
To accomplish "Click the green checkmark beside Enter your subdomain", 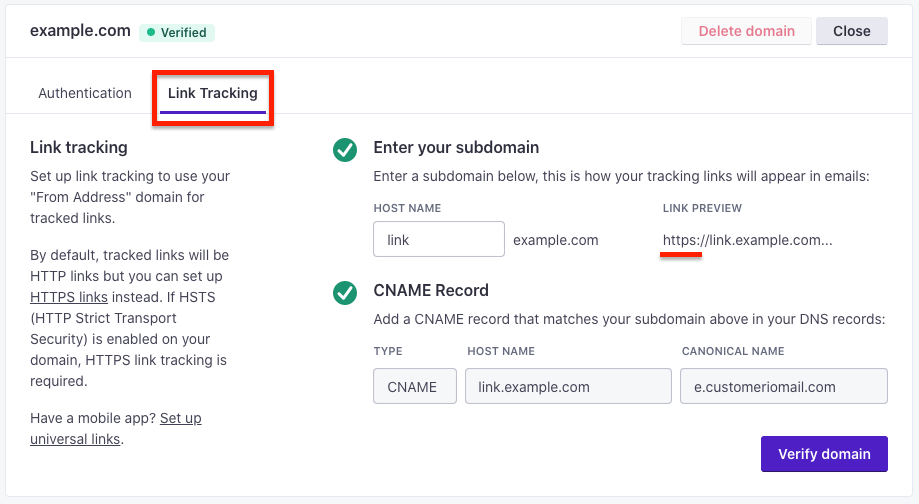I will click(345, 150).
